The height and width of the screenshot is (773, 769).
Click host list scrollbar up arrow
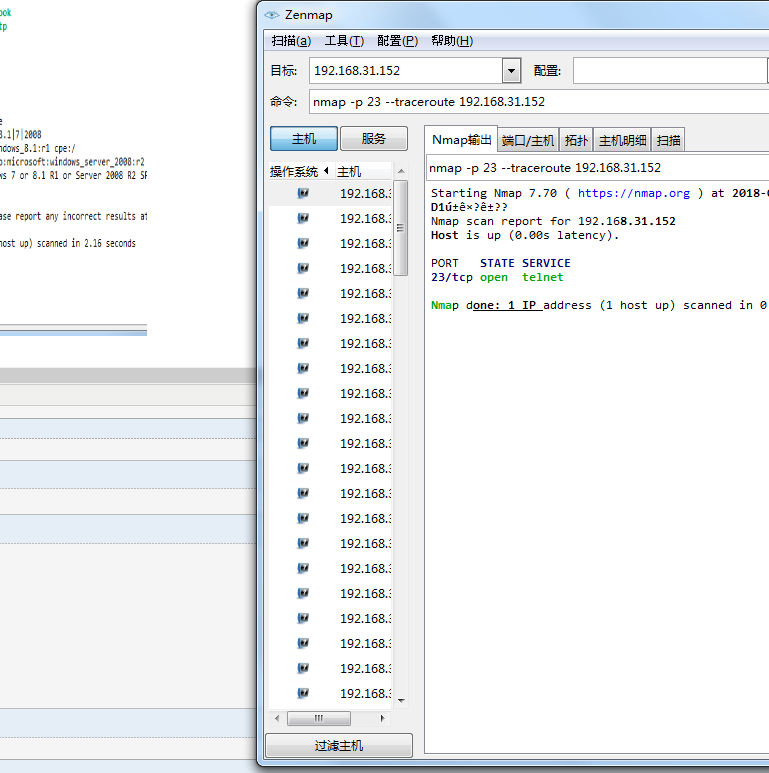401,171
